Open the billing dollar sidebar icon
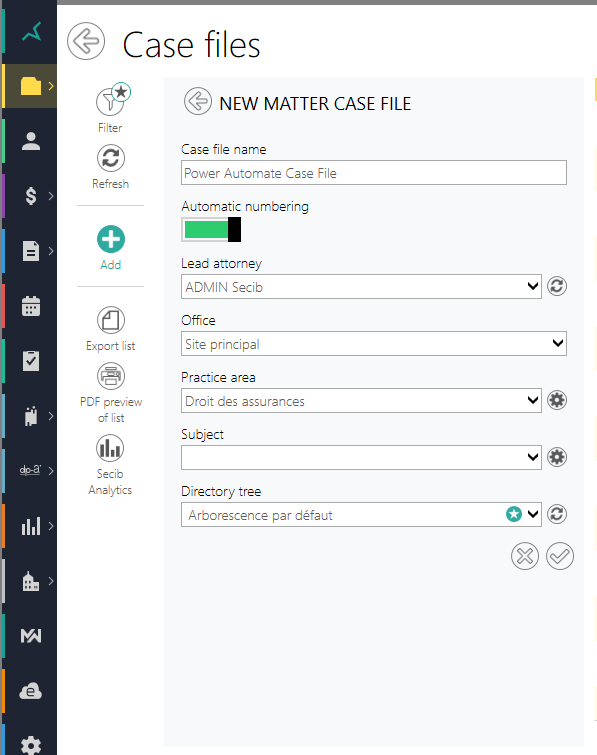 [31, 196]
